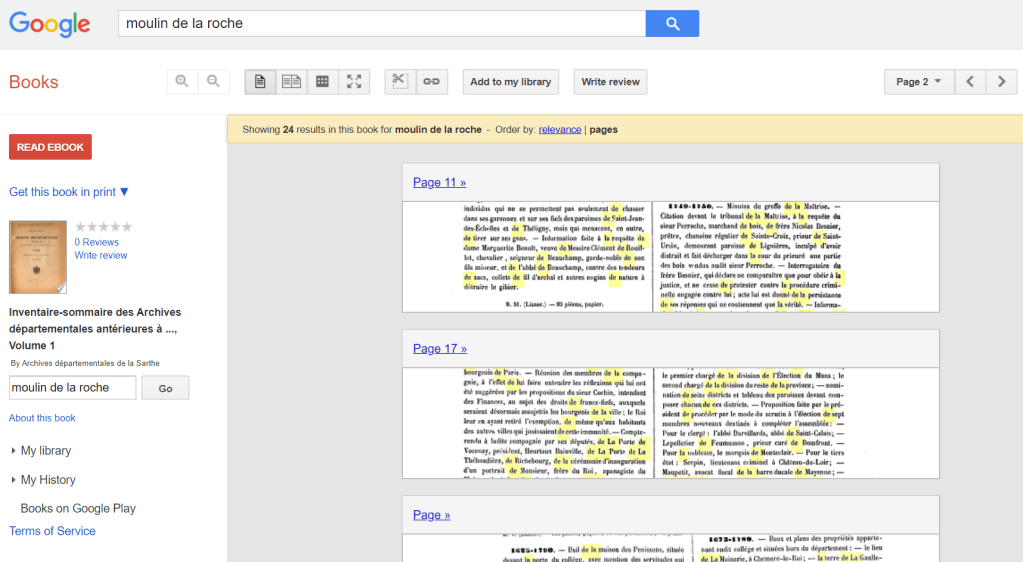The height and width of the screenshot is (562, 1023).
Task: Zoom out of the book page
Action: click(x=213, y=82)
